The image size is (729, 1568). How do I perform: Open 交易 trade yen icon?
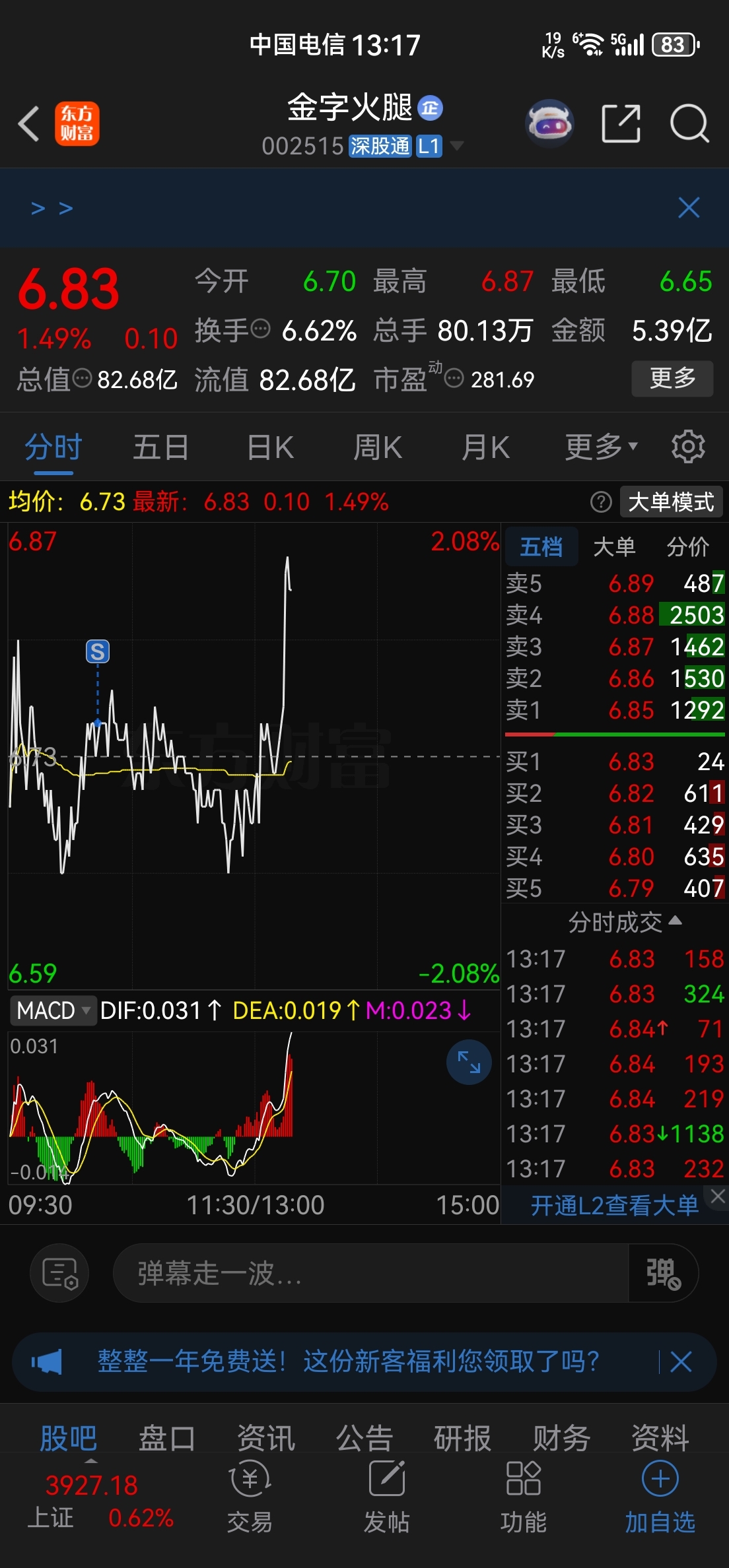pos(250,1497)
